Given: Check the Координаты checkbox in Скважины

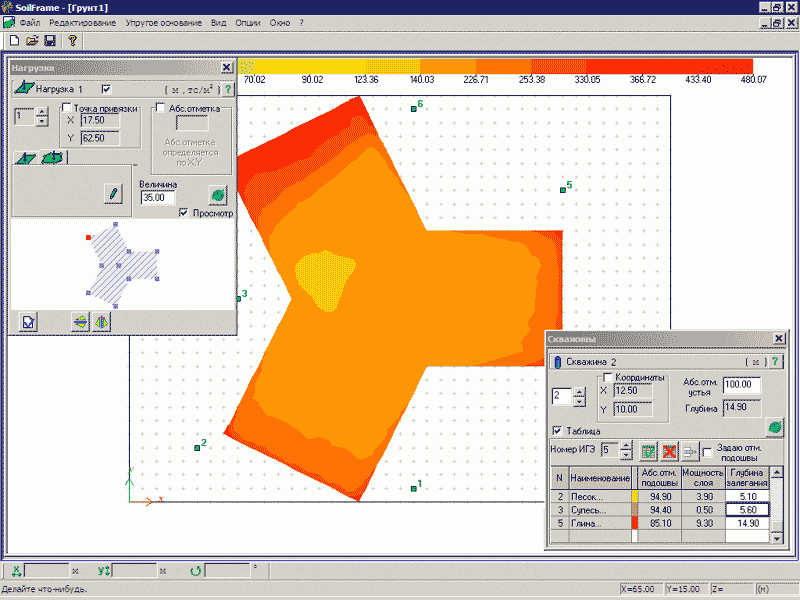Looking at the screenshot, I should click(x=607, y=377).
